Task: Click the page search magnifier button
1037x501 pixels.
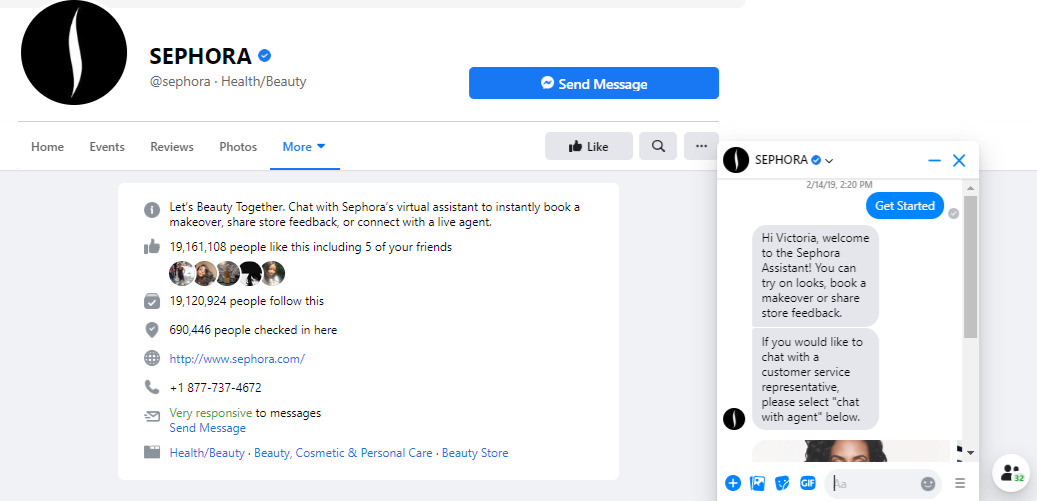Action: [658, 146]
